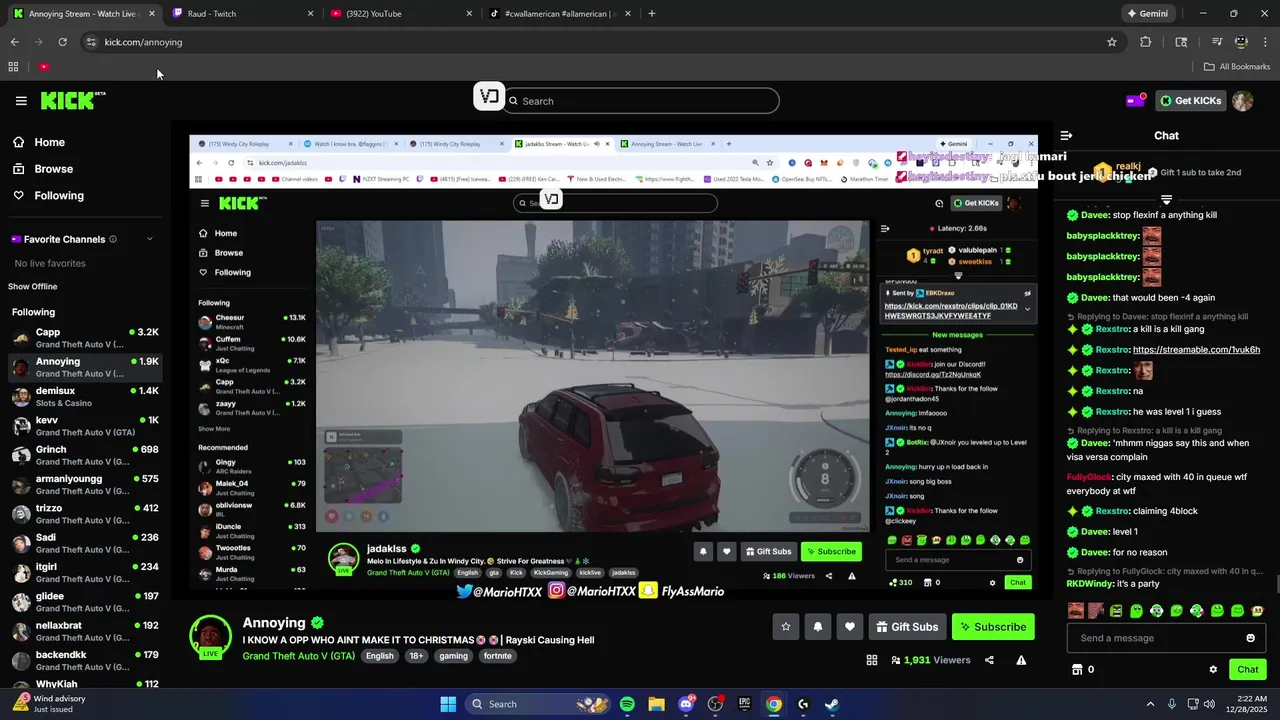This screenshot has width=1280, height=720.
Task: Open Capp channel in Following list
Action: pos(85,338)
